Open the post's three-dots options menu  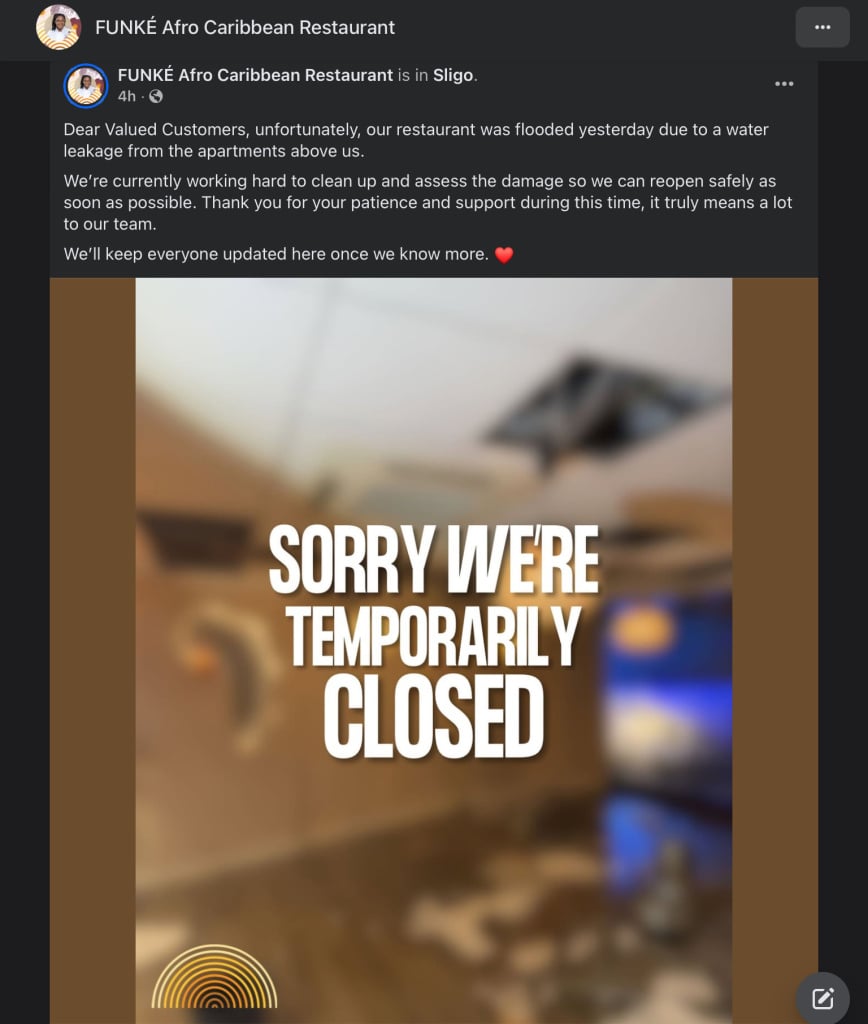click(x=784, y=84)
